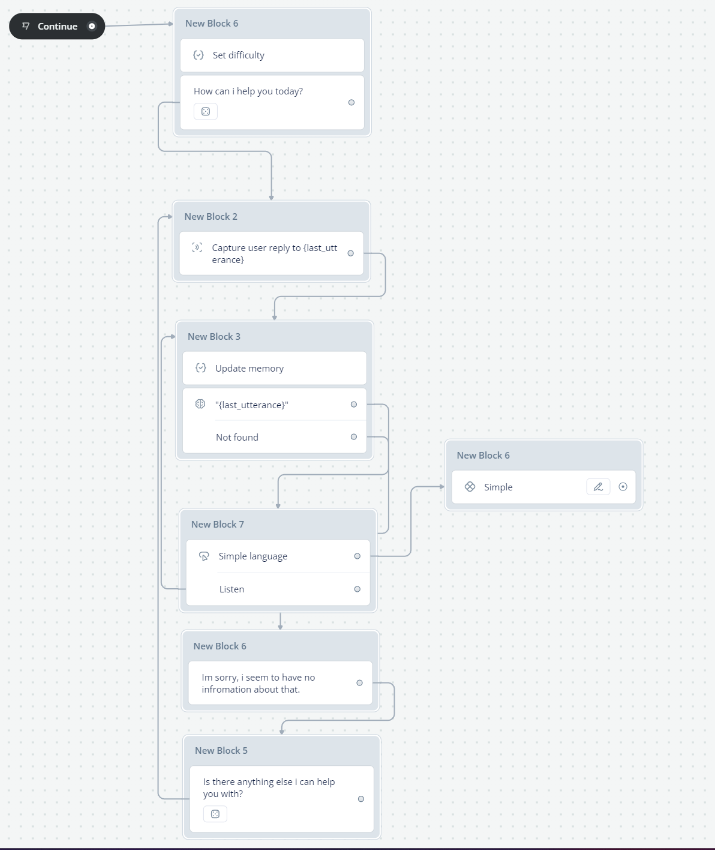Click the dice icon in New Block 5
Screen dimensions: 715x850
(x=215, y=814)
